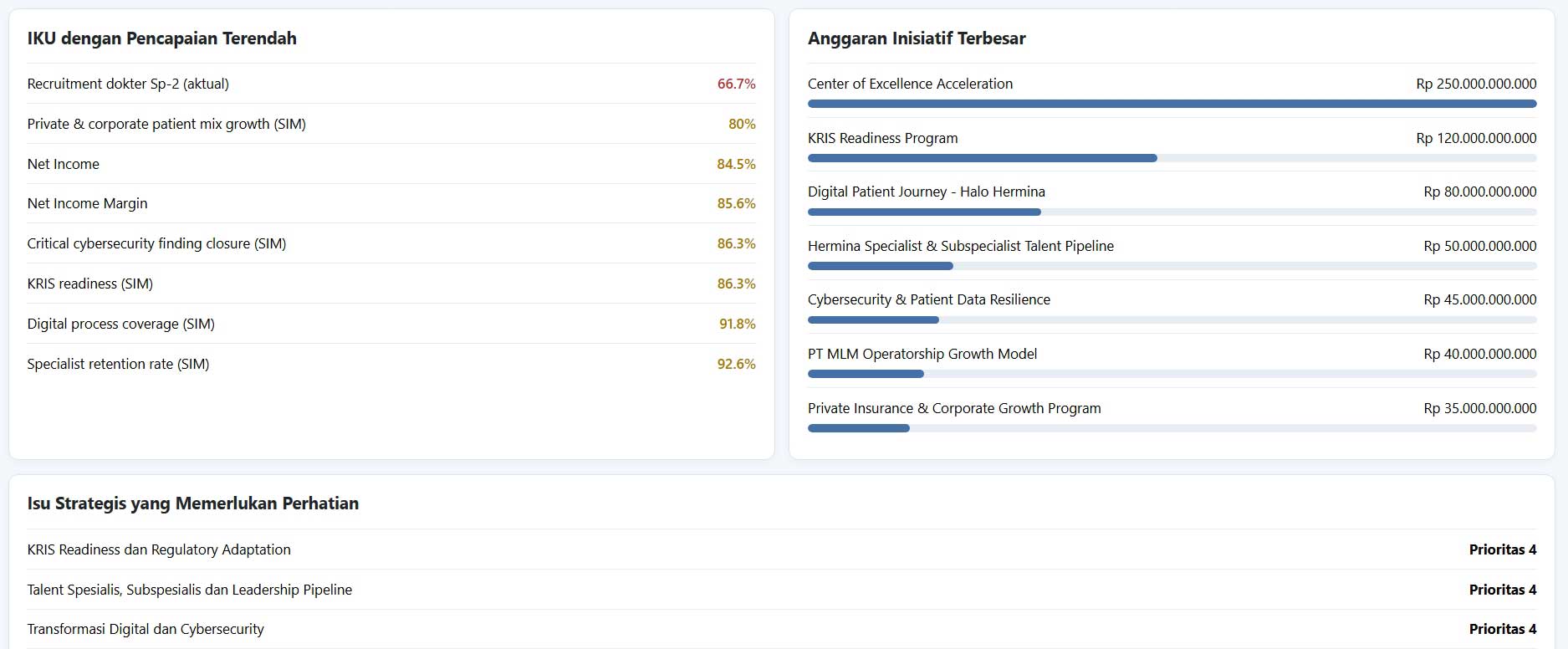Select 'Digital Patient Journey - Halo Hermina'
The width and height of the screenshot is (1568, 649).
tap(927, 192)
